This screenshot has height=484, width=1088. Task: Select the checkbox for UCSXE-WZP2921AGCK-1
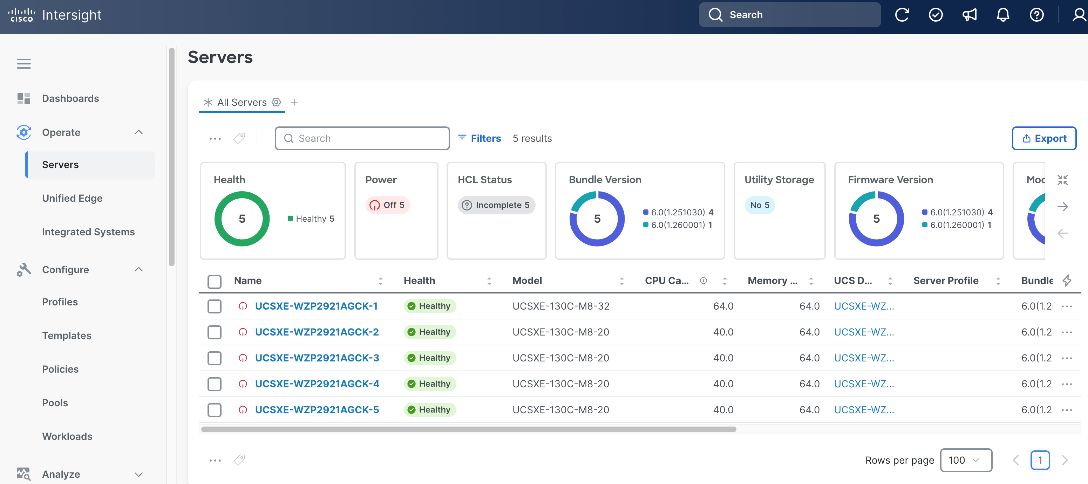214,306
